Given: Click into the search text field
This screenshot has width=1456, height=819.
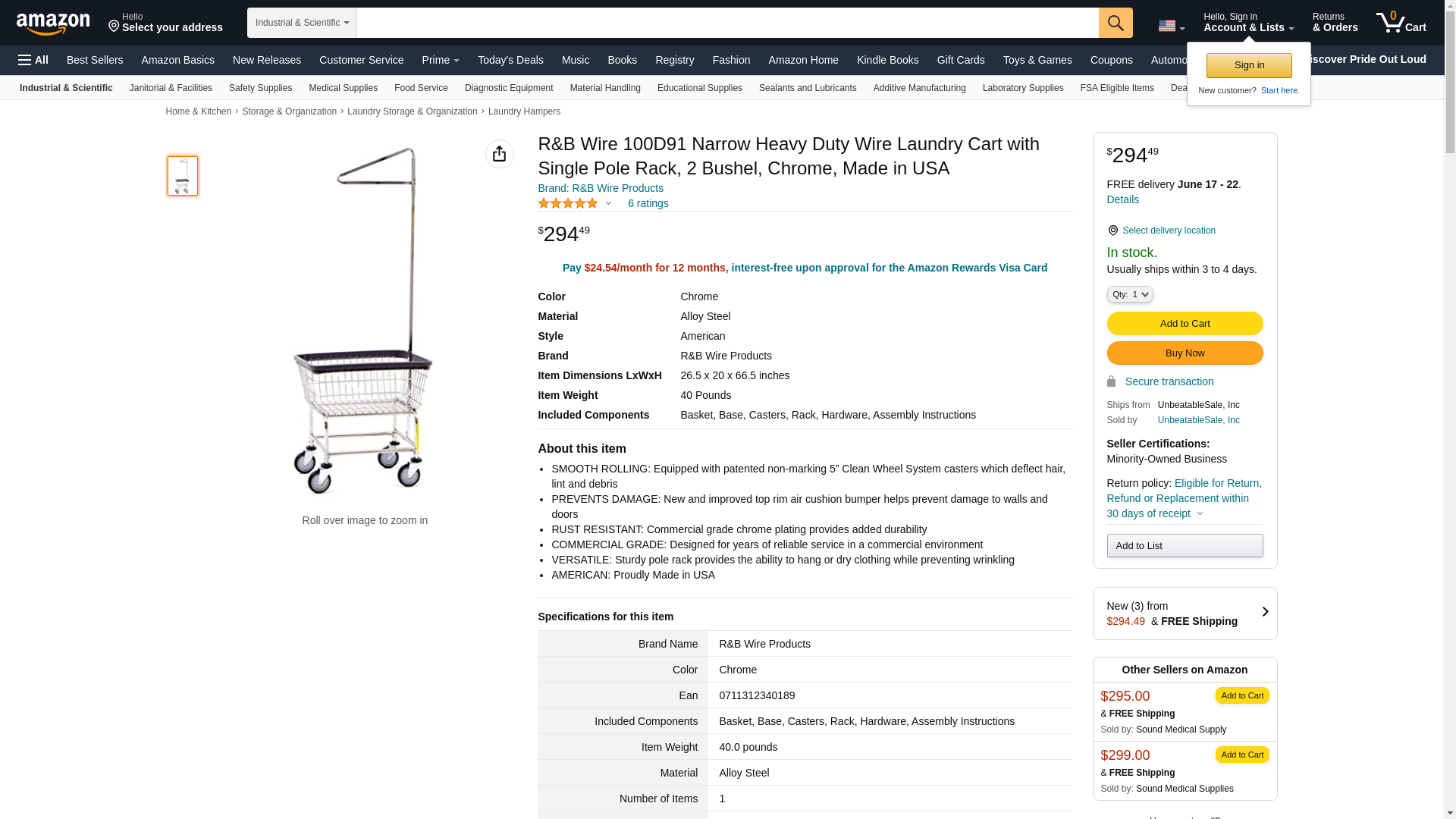Looking at the screenshot, I should pyautogui.click(x=726, y=23).
